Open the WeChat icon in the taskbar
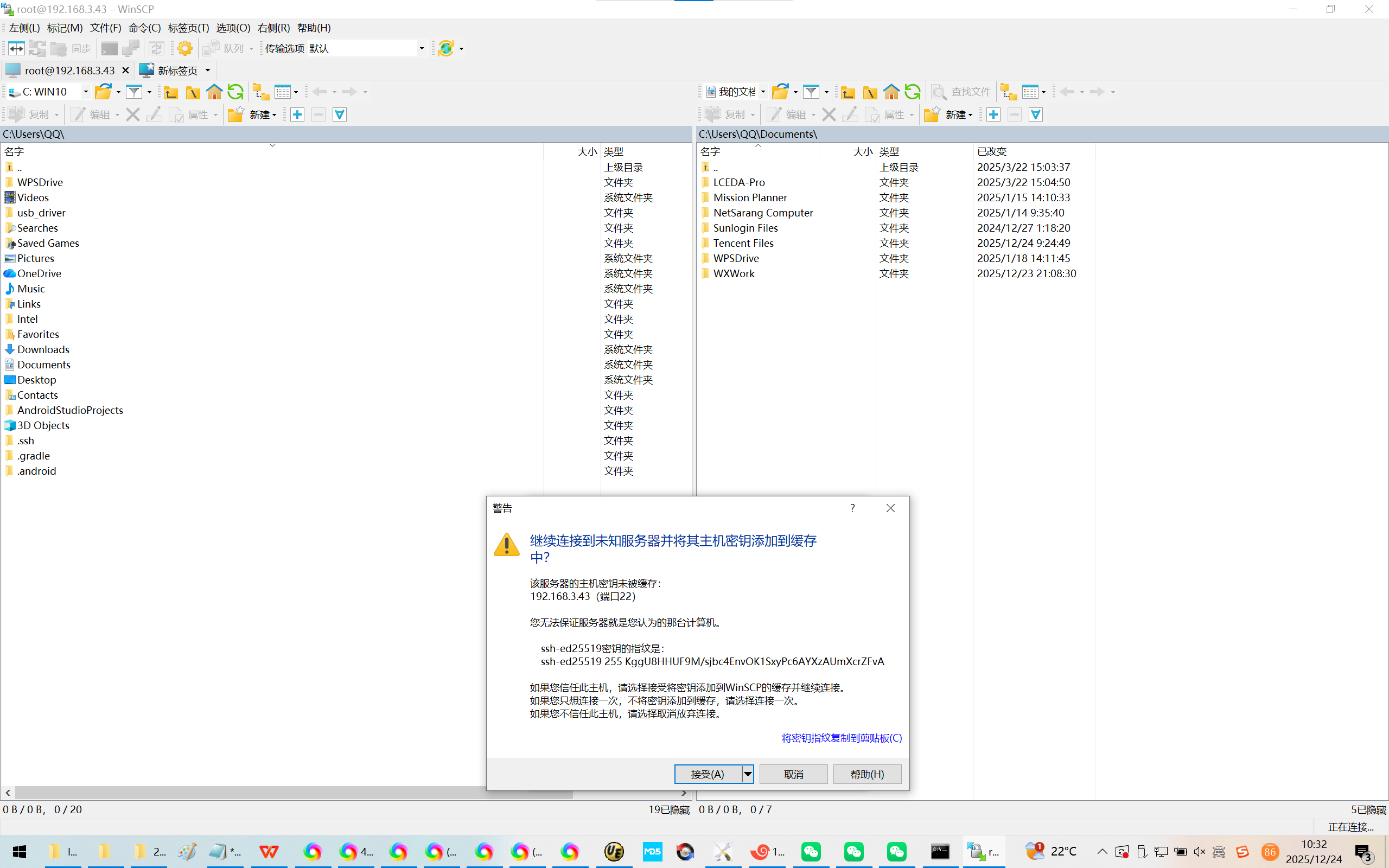This screenshot has height=868, width=1389. pyautogui.click(x=811, y=851)
